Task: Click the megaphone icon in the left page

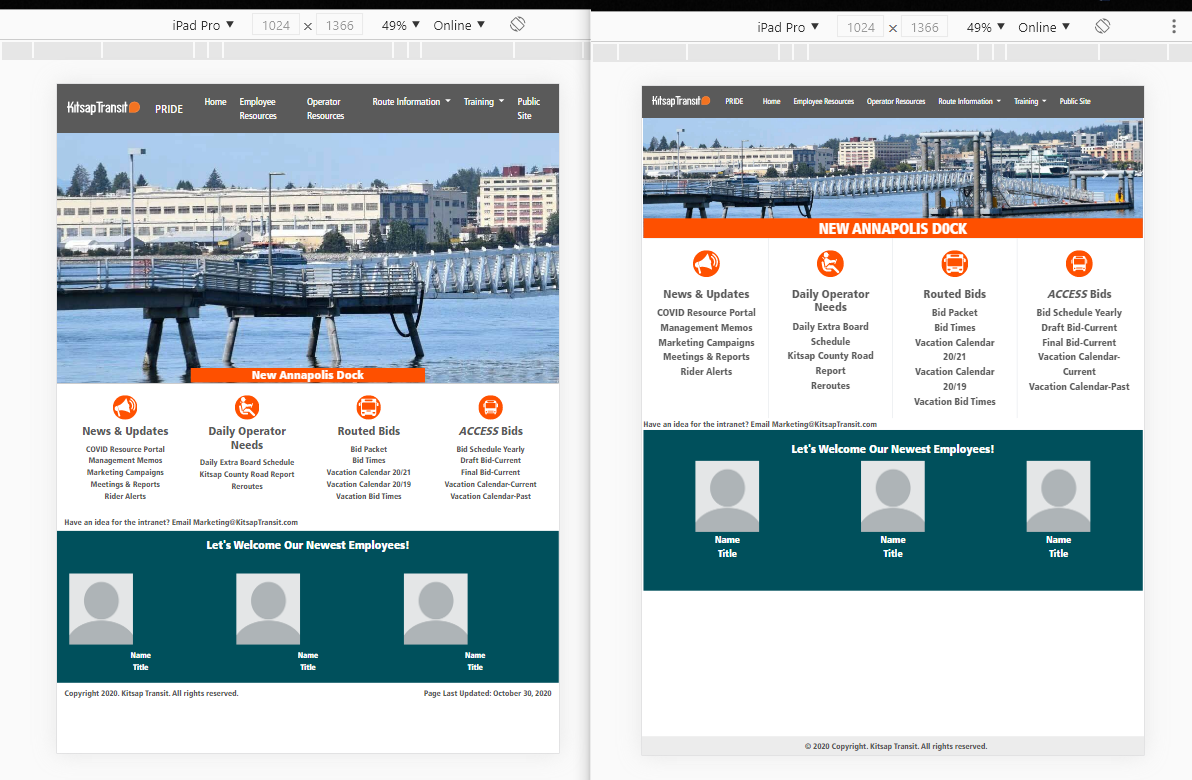Action: tap(125, 407)
